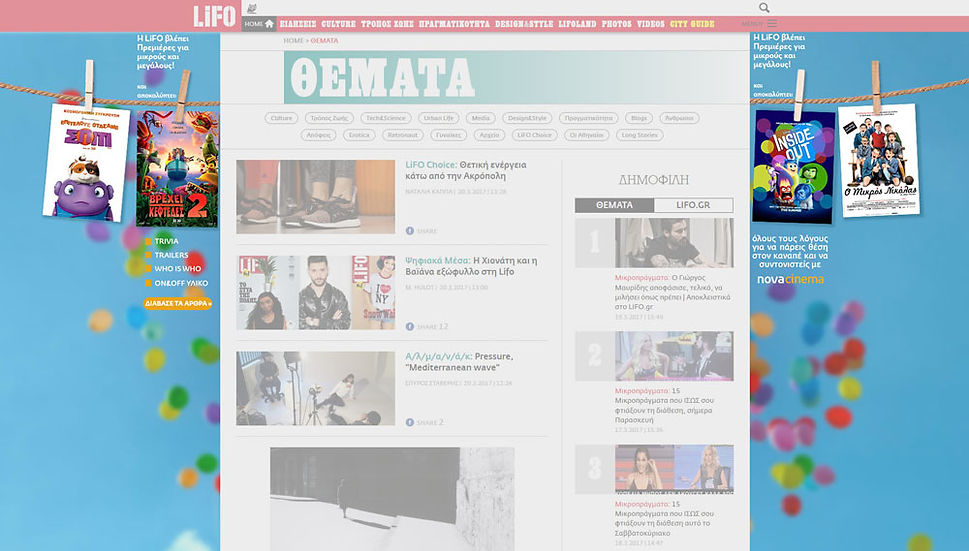Viewport: 969px width, 551px height.
Task: Open PHOTOS in the navigation bar
Action: pyautogui.click(x=617, y=24)
